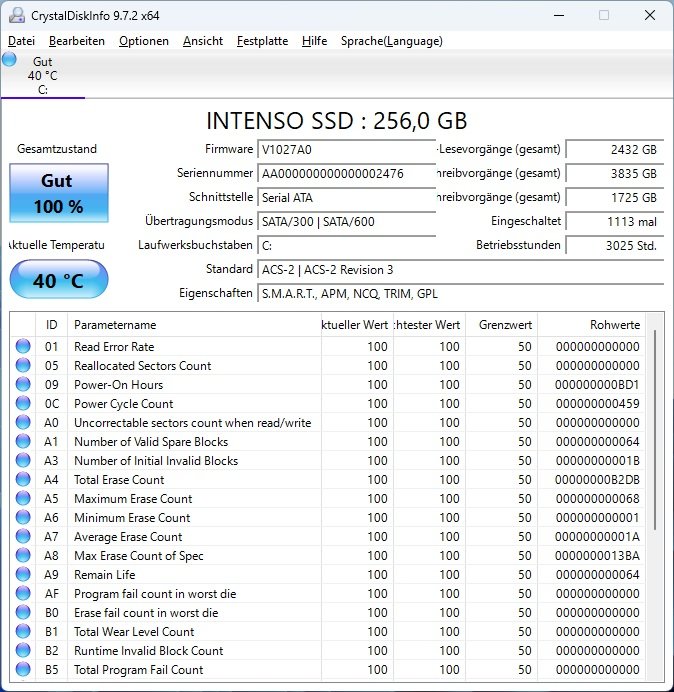
Task: Click status orb beside Total Wear Level Count
Action: [x=23, y=631]
